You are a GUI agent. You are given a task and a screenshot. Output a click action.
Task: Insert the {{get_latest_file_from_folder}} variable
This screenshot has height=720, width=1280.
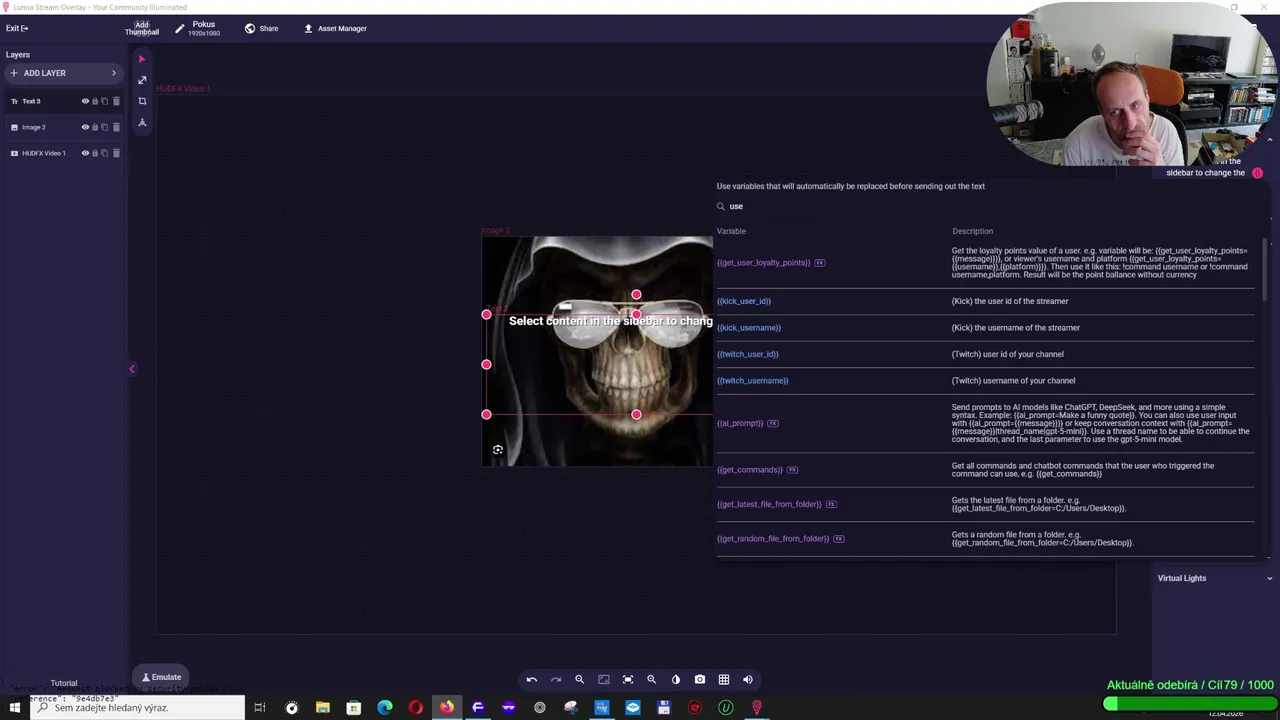coord(769,504)
